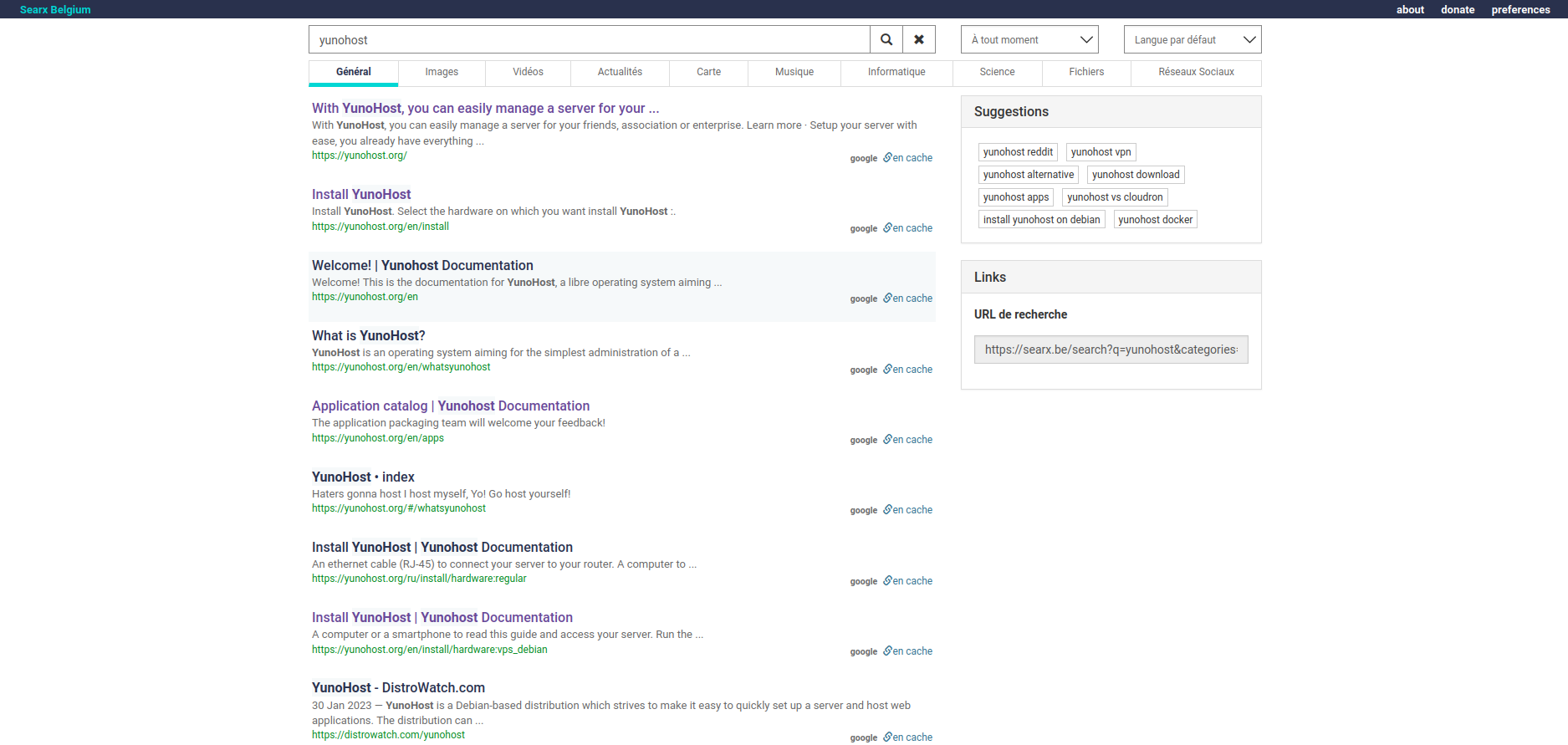Click the https://yunohost.org/ URL link

pos(360,156)
